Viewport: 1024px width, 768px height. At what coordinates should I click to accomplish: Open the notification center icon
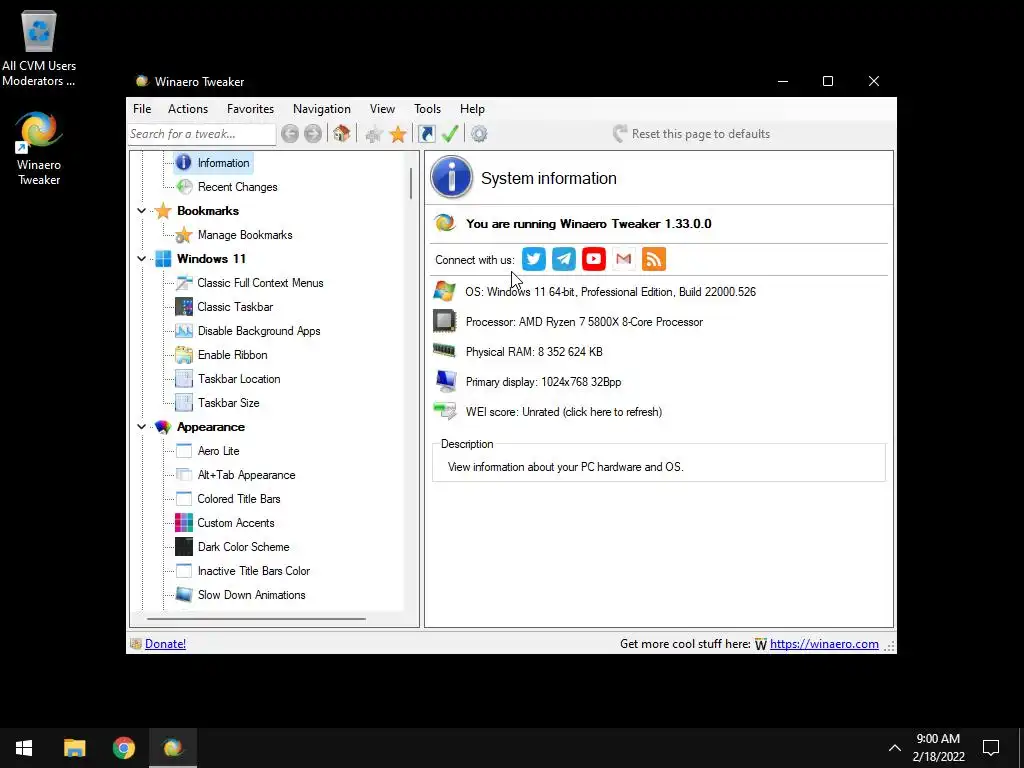(991, 748)
